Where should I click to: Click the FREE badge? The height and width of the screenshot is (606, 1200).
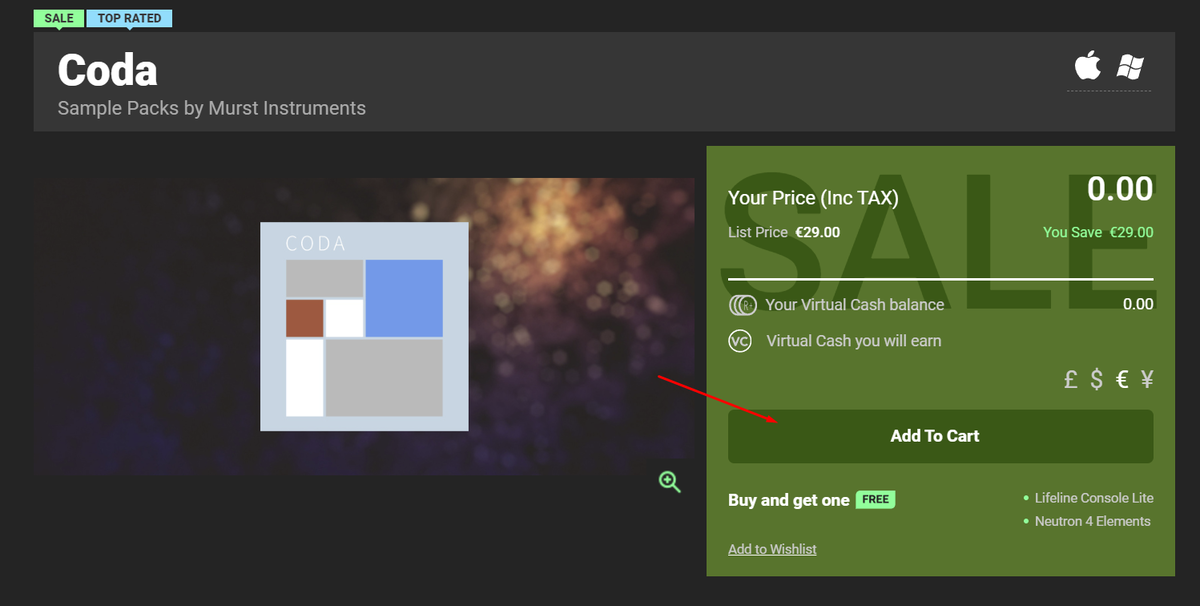(875, 499)
